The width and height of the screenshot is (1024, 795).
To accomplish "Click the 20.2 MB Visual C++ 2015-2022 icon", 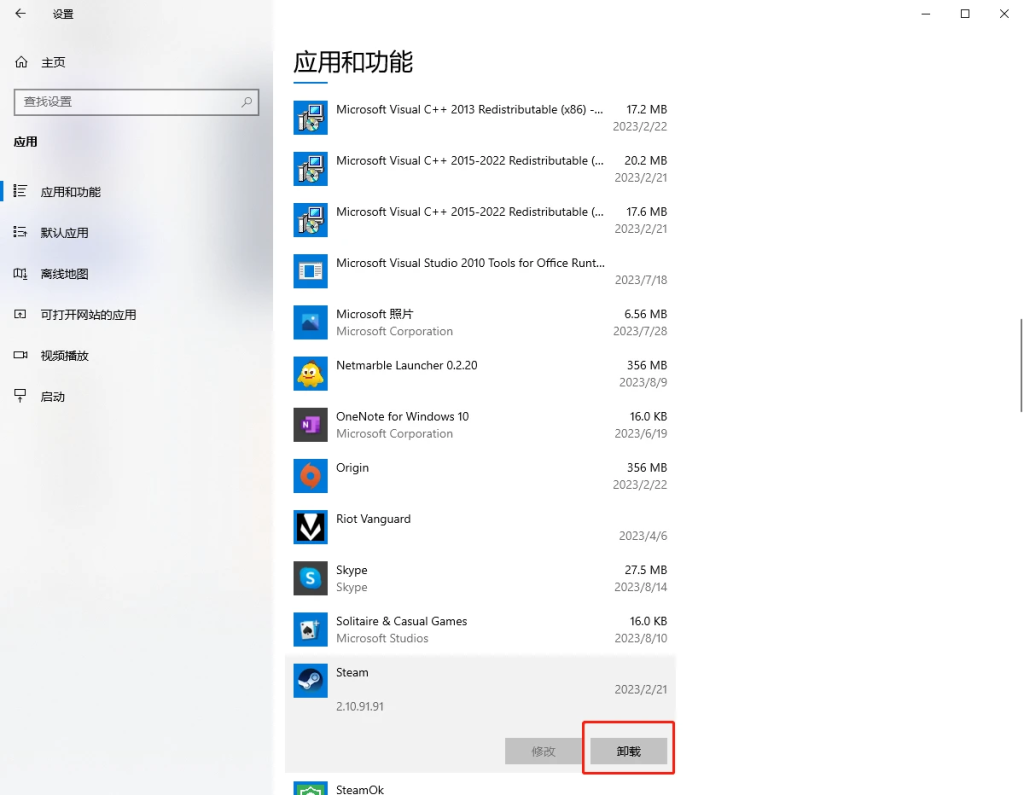I will [310, 169].
